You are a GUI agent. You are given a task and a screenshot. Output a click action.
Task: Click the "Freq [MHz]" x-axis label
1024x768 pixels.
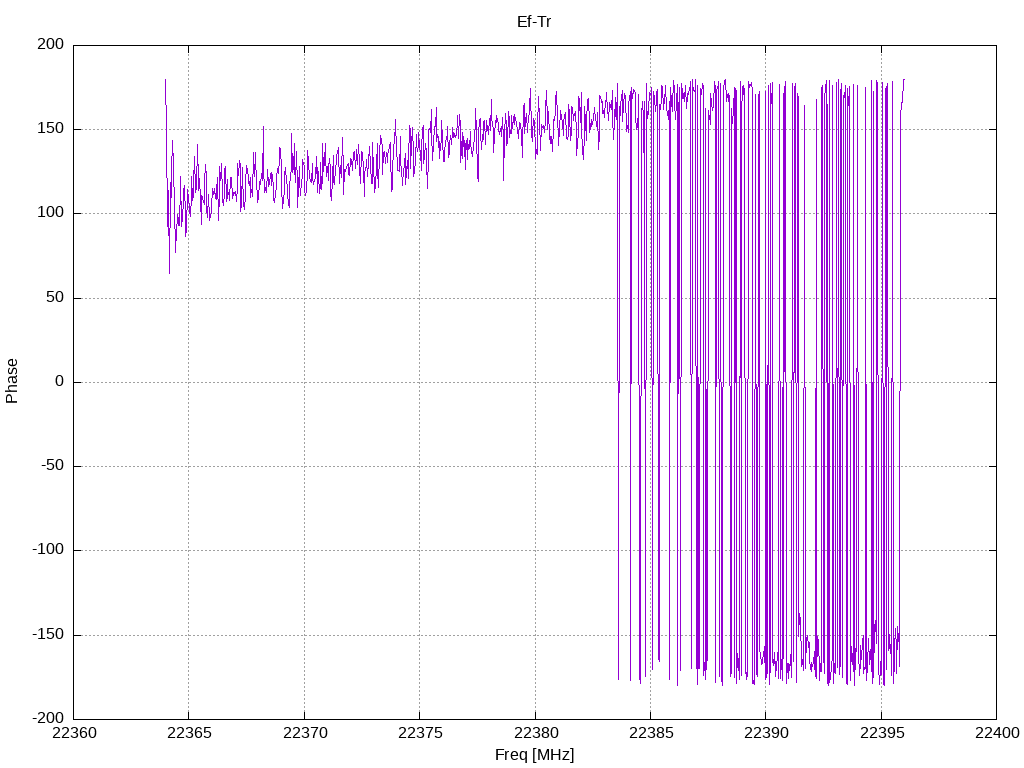click(534, 754)
